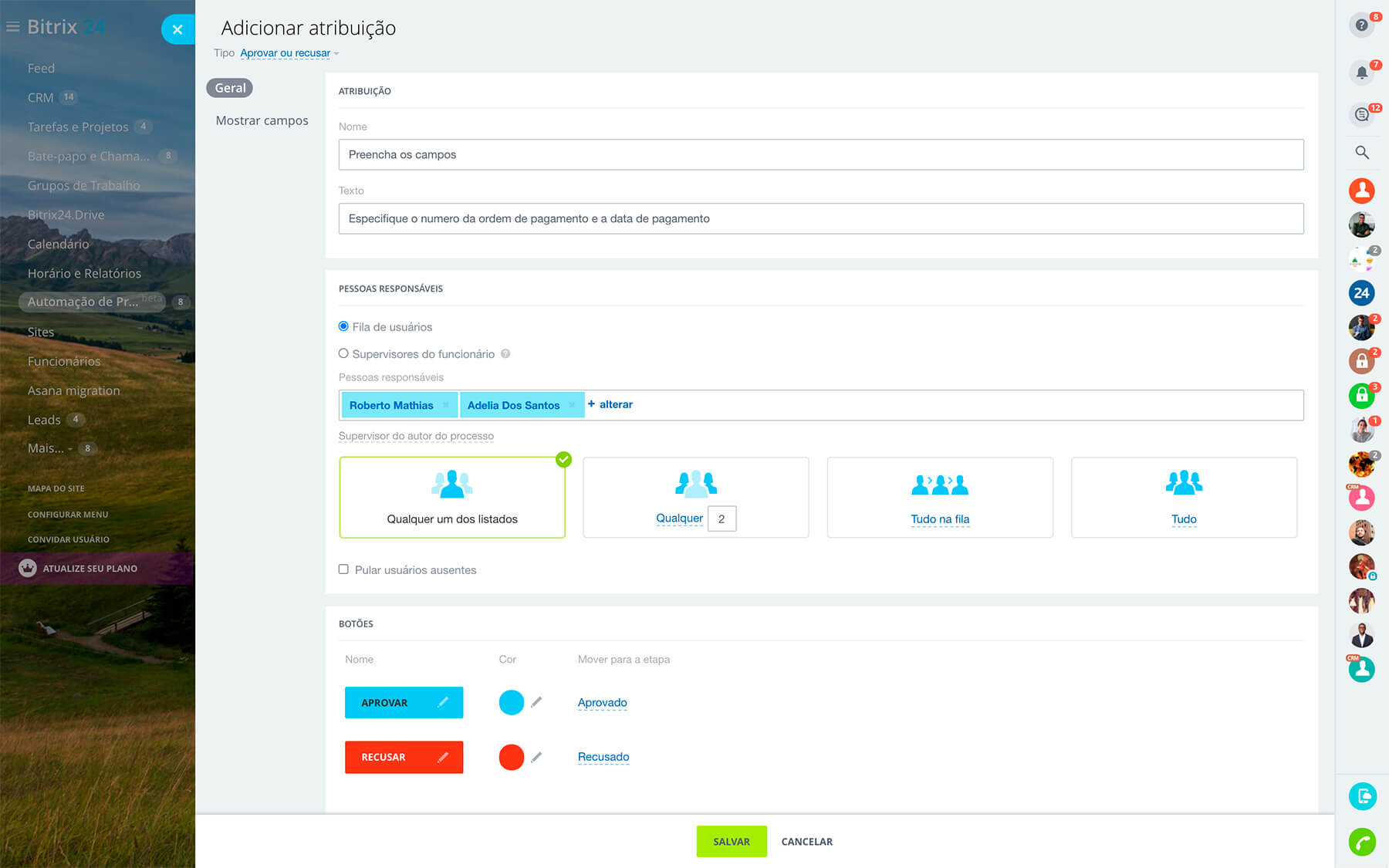Remove Roberto Mathias from responsible persons
Viewport: 1389px width, 868px height.
(446, 405)
